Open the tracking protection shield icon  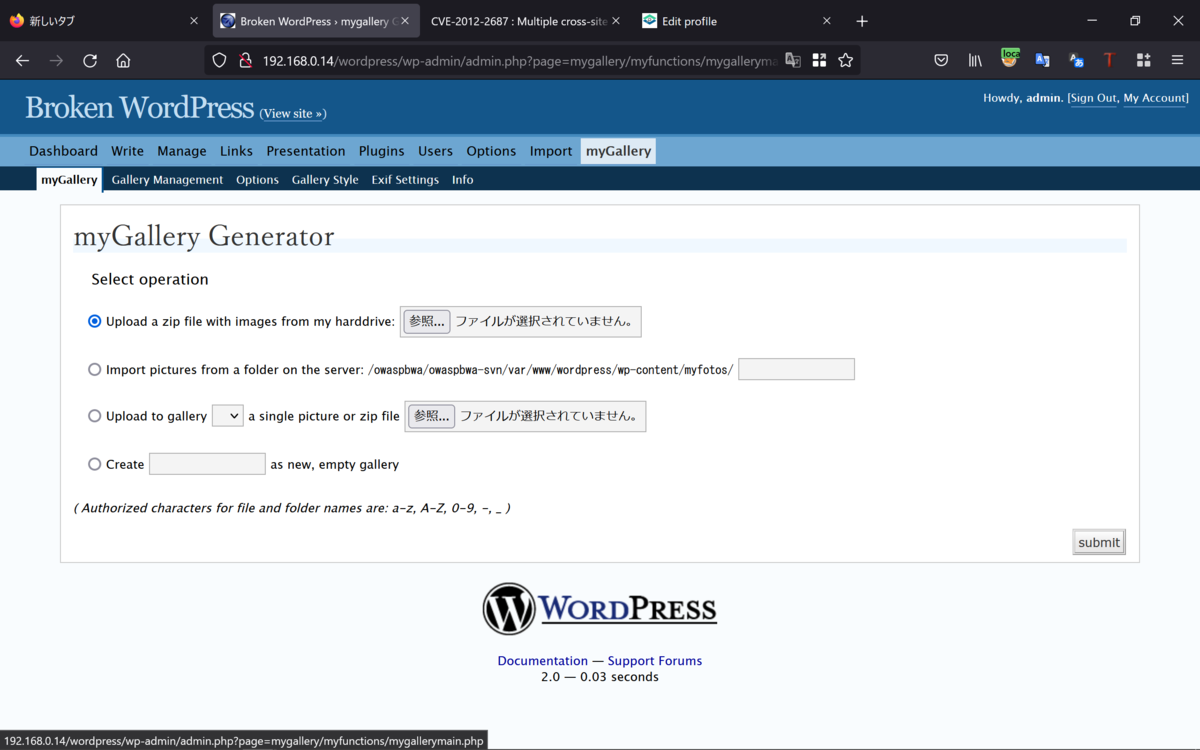(x=219, y=60)
